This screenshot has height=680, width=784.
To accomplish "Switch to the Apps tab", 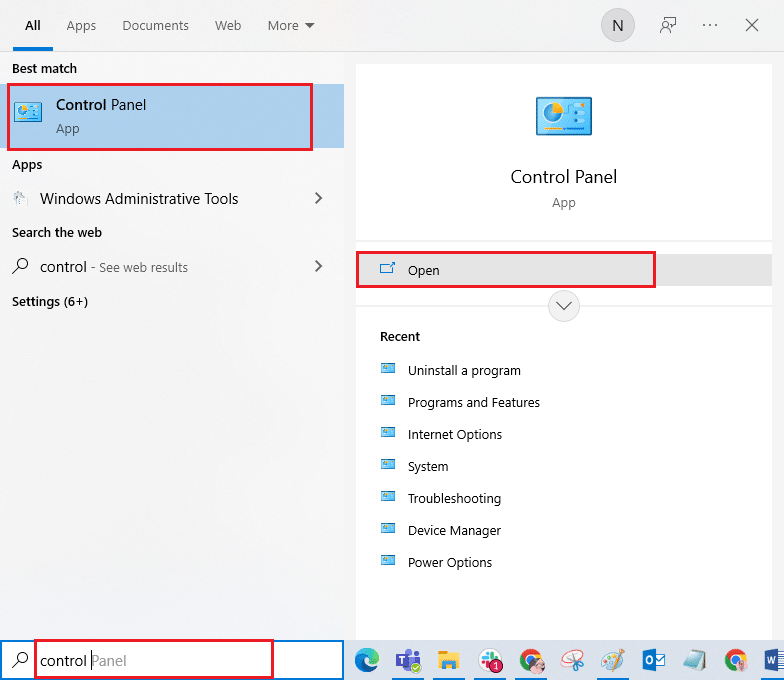I will tap(81, 26).
